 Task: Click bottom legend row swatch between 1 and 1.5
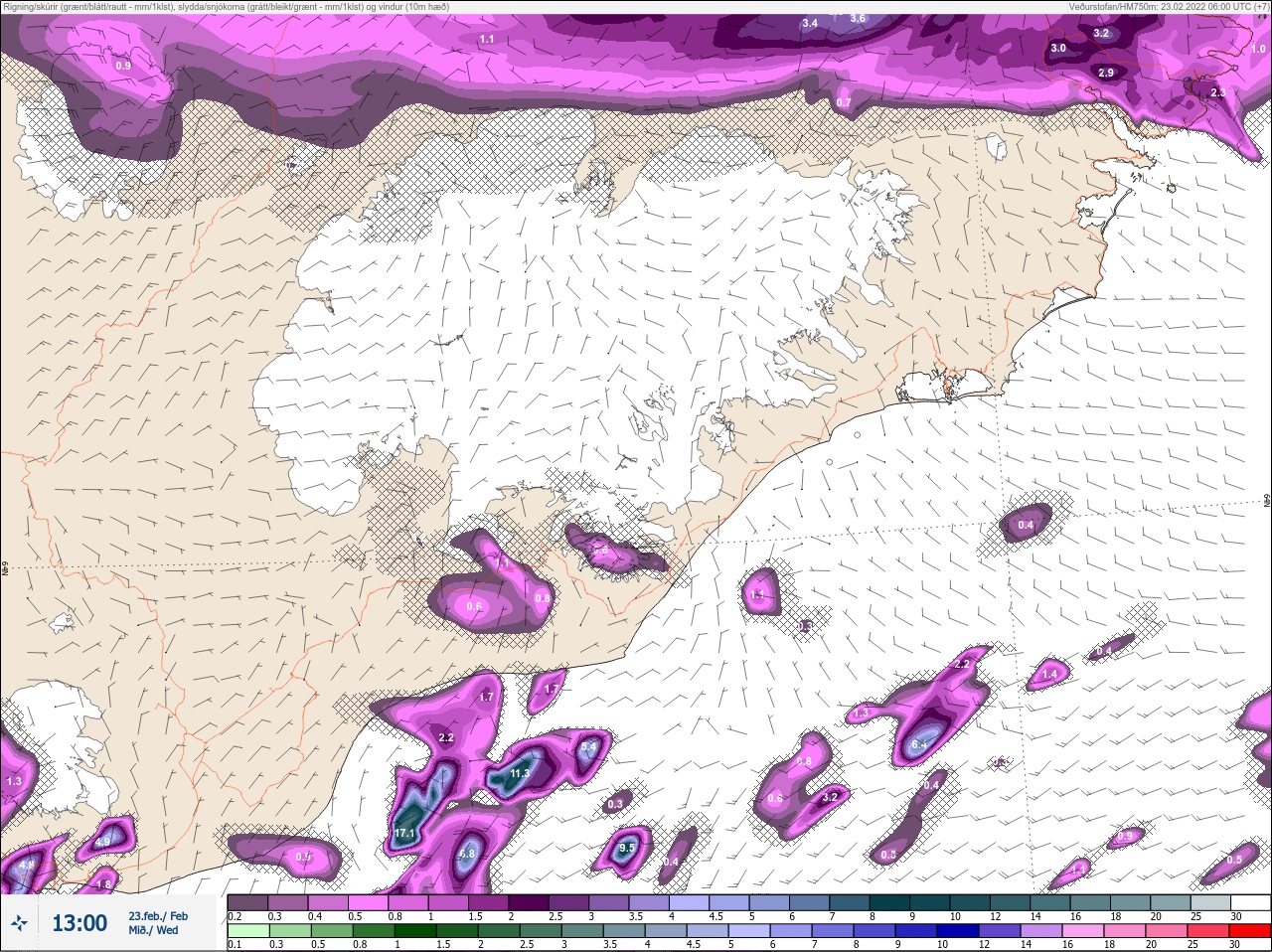(x=417, y=931)
